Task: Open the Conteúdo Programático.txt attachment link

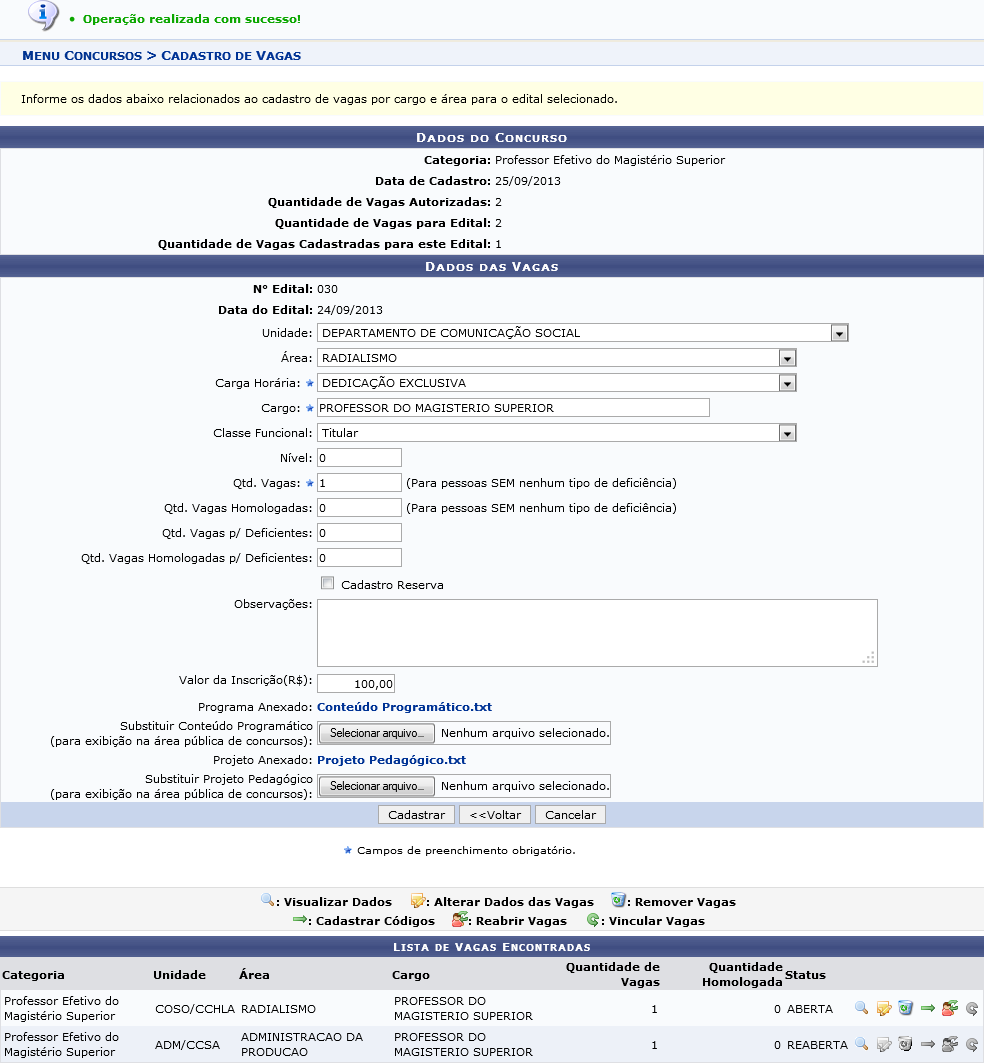Action: pos(404,707)
